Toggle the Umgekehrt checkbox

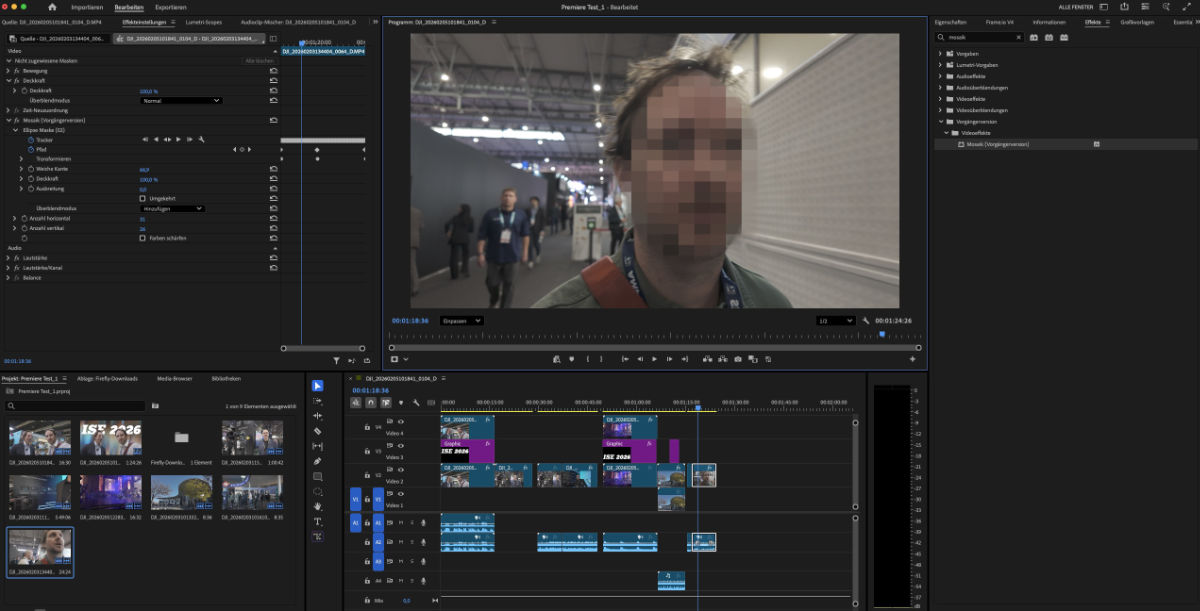[142, 198]
